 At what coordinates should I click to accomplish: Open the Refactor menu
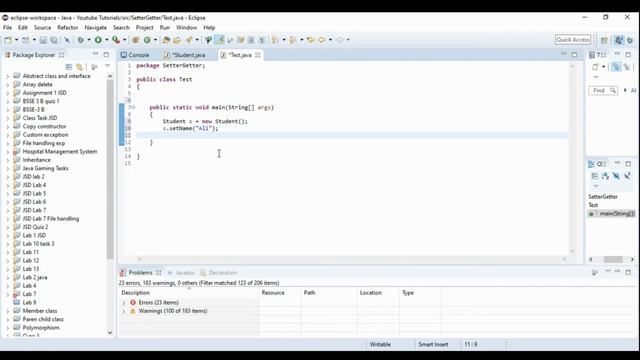point(67,28)
